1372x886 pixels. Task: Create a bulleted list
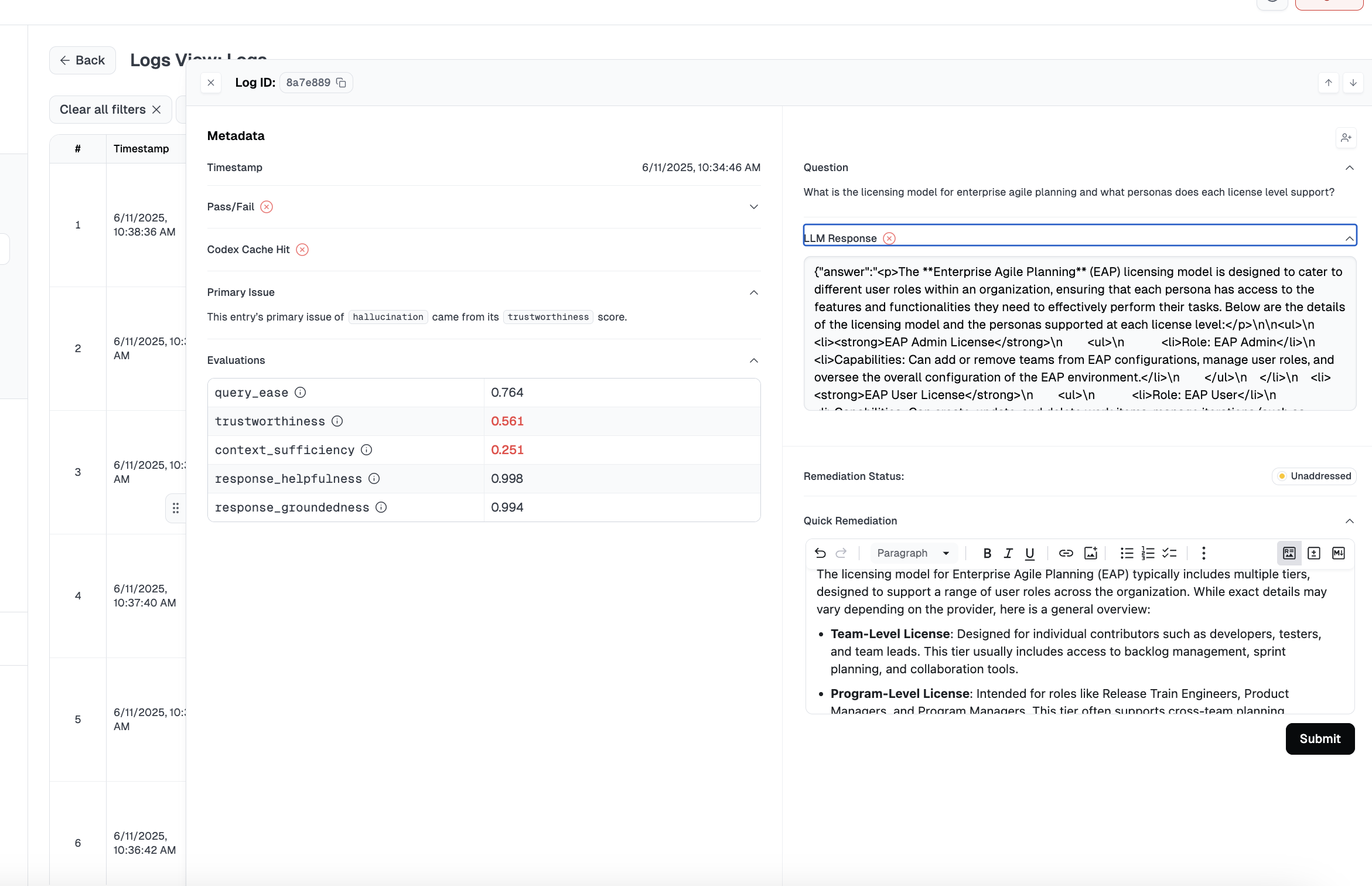(1127, 553)
